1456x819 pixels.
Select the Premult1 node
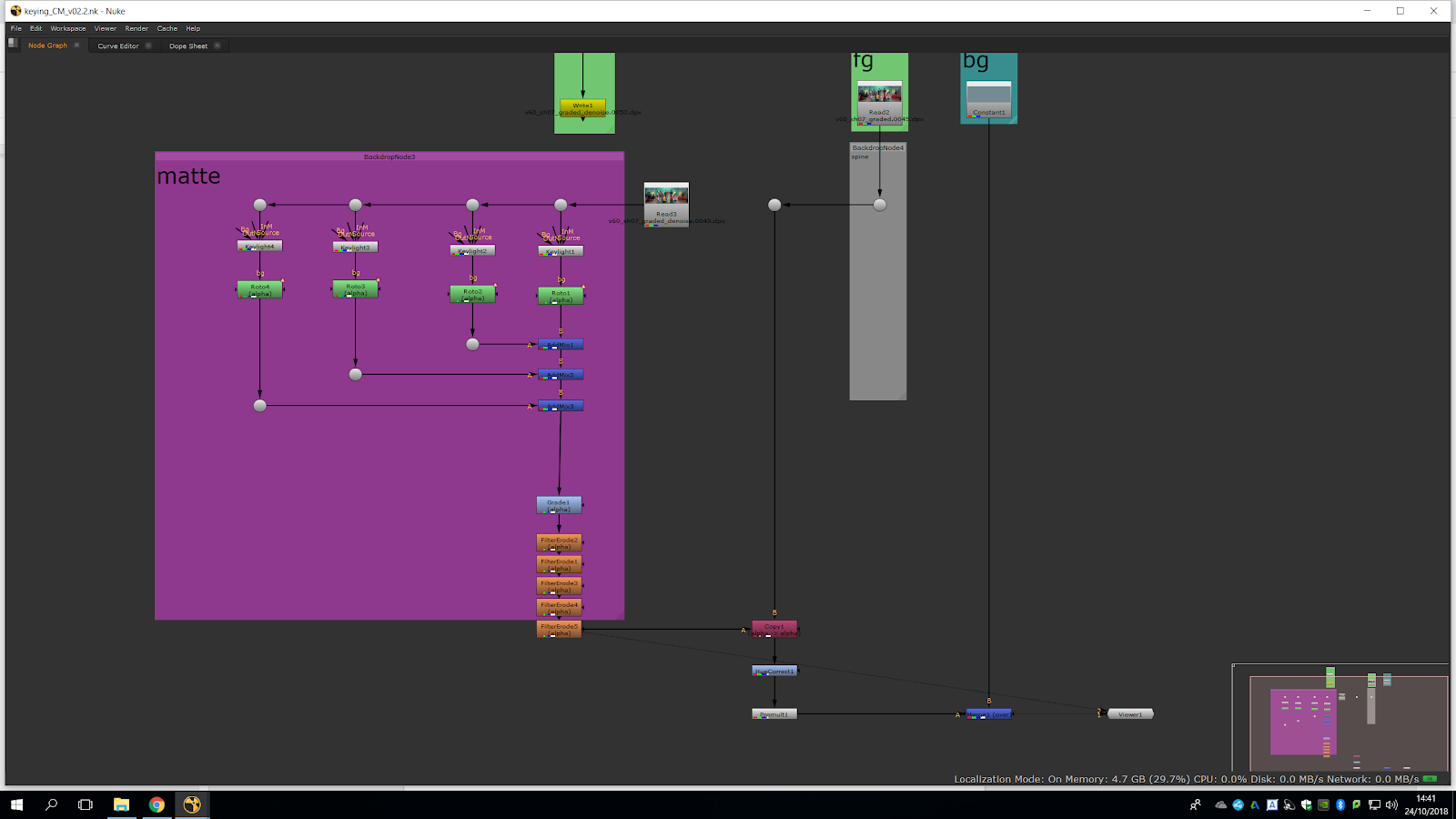click(774, 714)
